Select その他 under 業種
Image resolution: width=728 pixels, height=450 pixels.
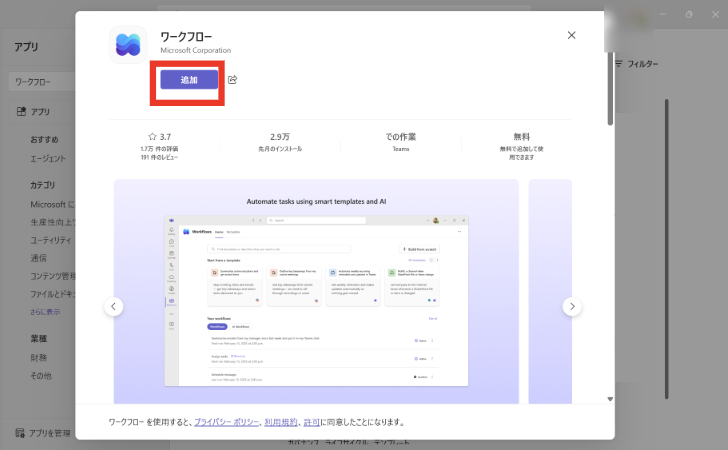pyautogui.click(x=41, y=376)
